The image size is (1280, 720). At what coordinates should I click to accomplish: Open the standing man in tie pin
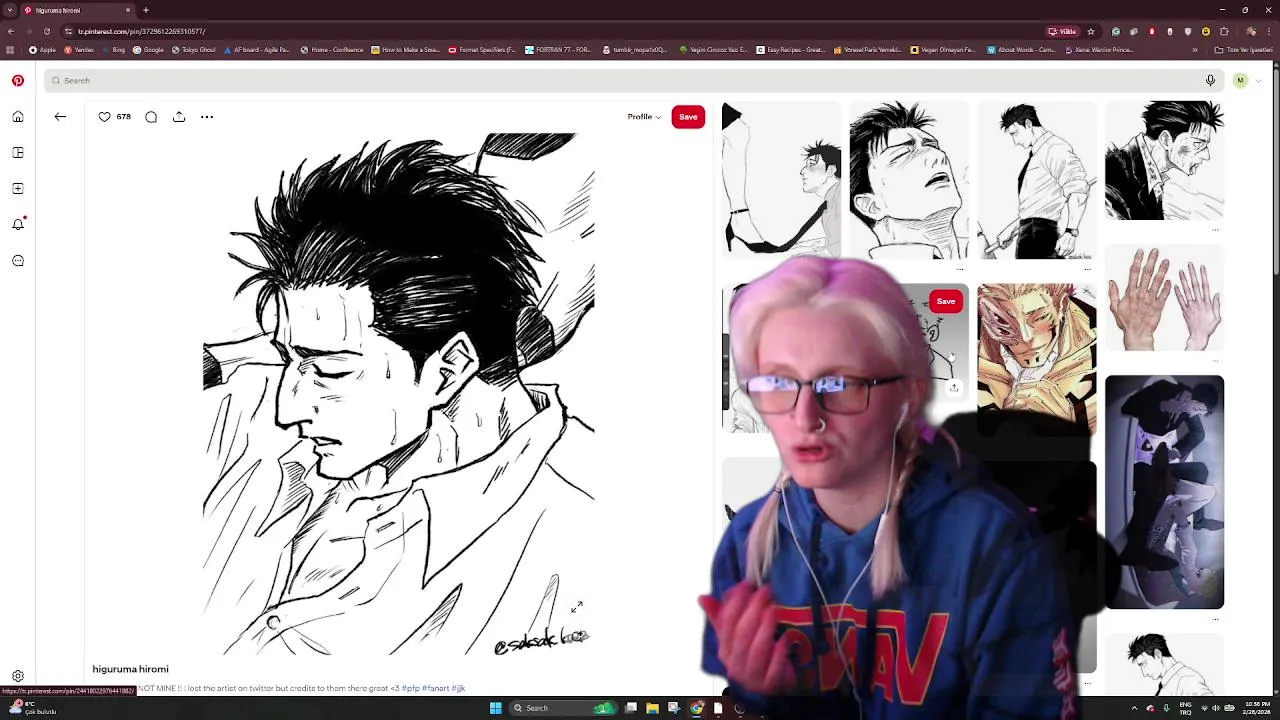1036,180
